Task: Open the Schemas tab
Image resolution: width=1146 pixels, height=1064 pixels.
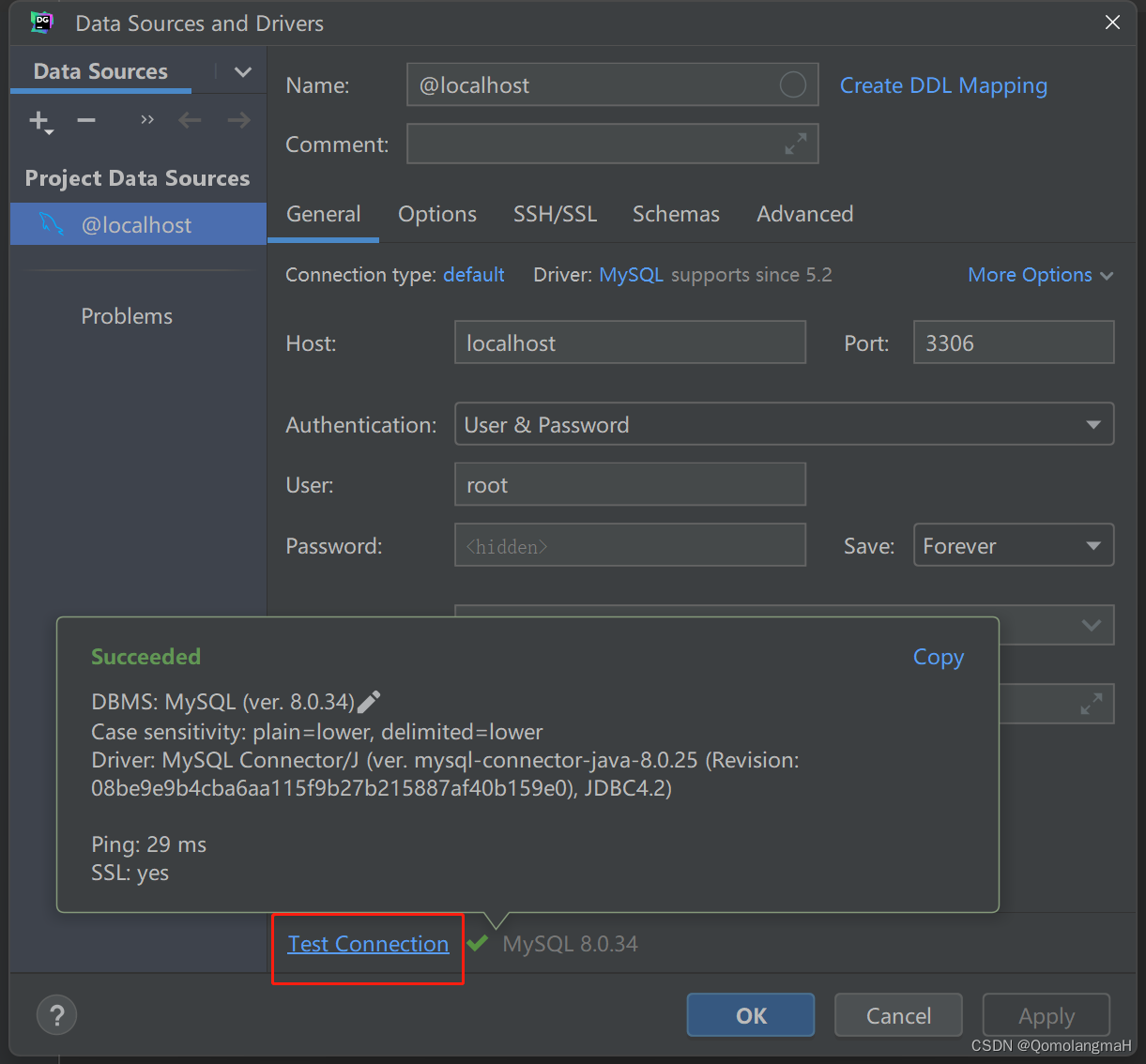Action: coord(676,214)
